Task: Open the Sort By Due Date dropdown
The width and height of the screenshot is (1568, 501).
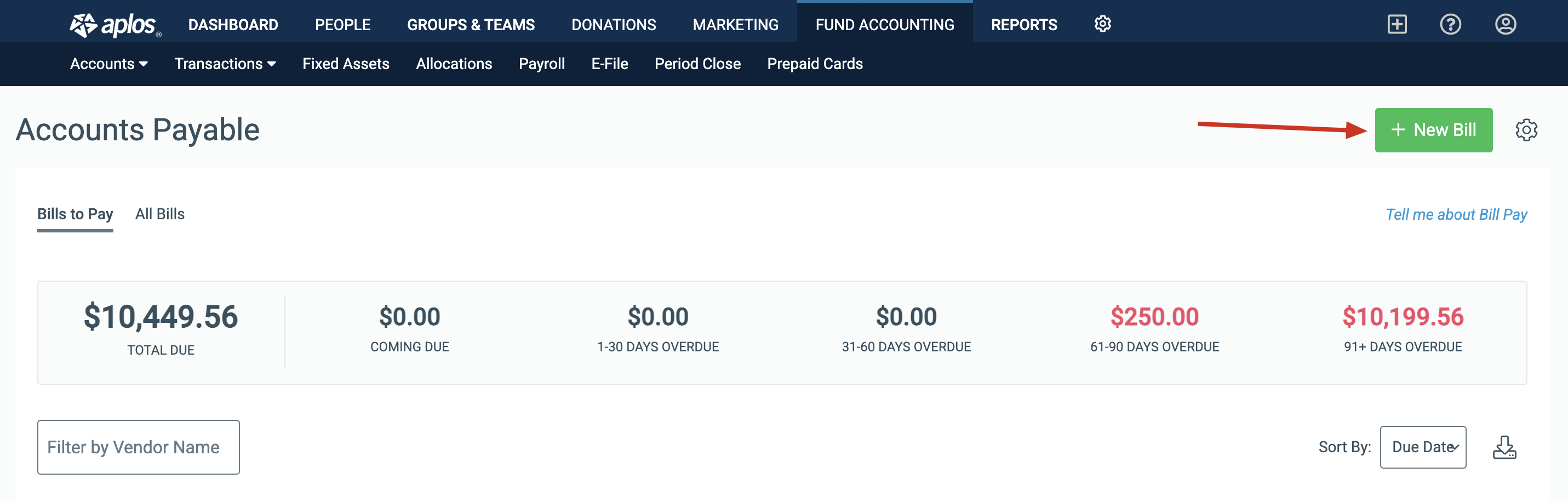Action: point(1422,447)
